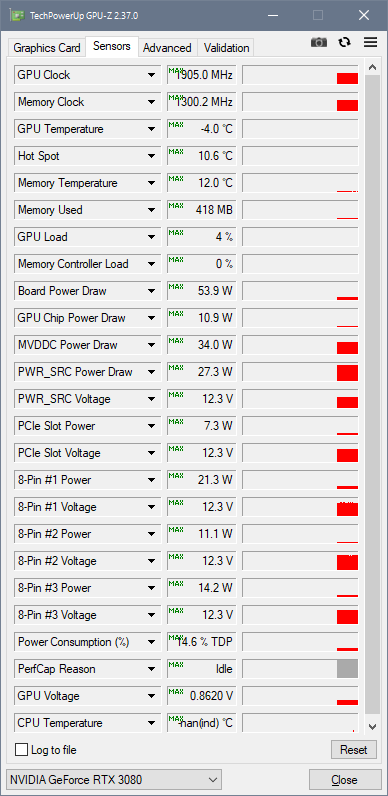This screenshot has height=796, width=388.
Task: Expand the Memory Temperature dropdown arrow
Action: tap(151, 183)
